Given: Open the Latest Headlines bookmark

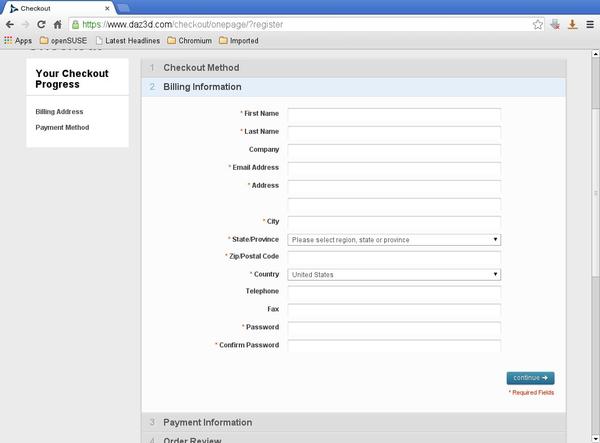Looking at the screenshot, I should pyautogui.click(x=131, y=41).
